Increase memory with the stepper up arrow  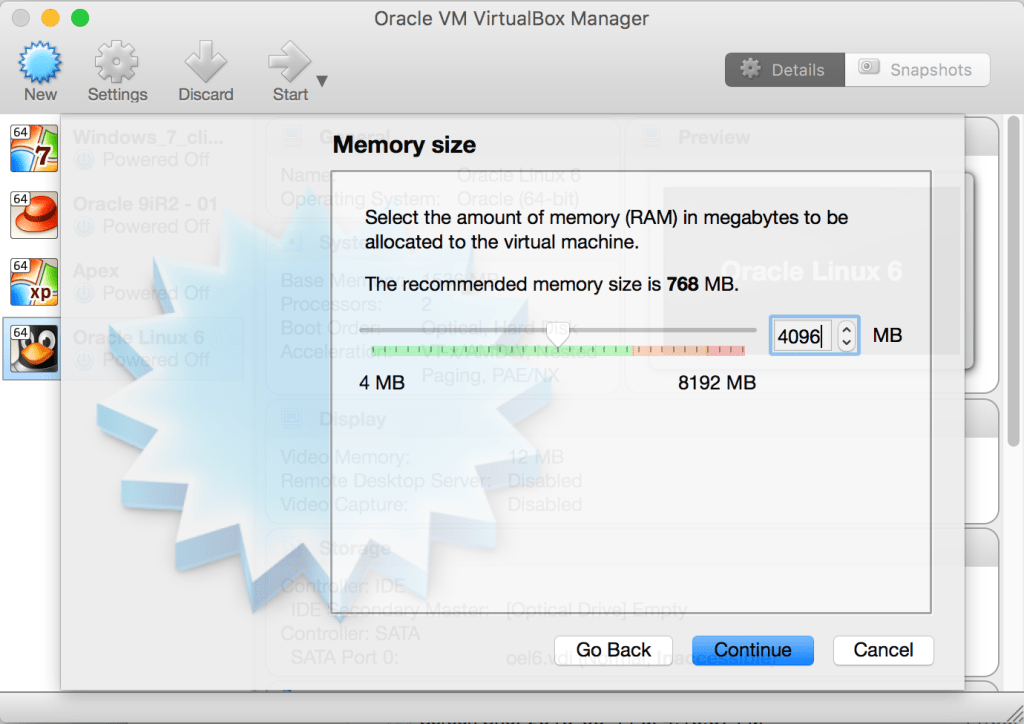(x=846, y=329)
